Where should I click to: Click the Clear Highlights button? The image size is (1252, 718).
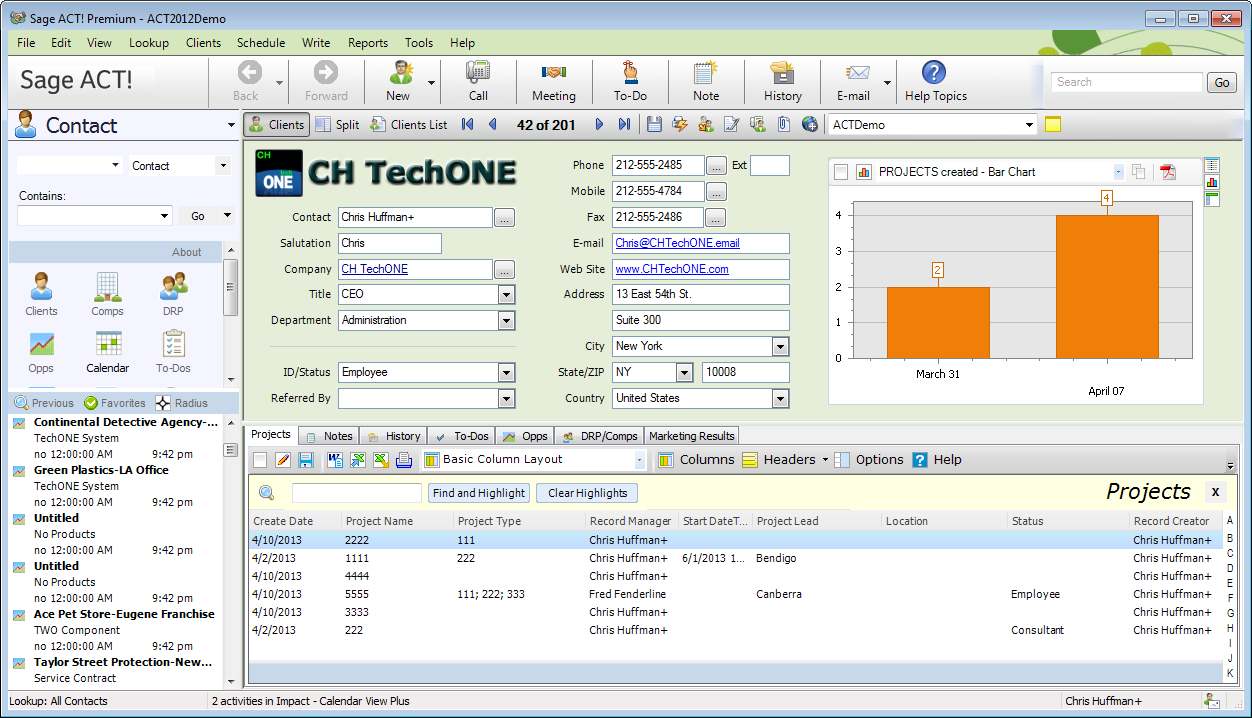(588, 493)
